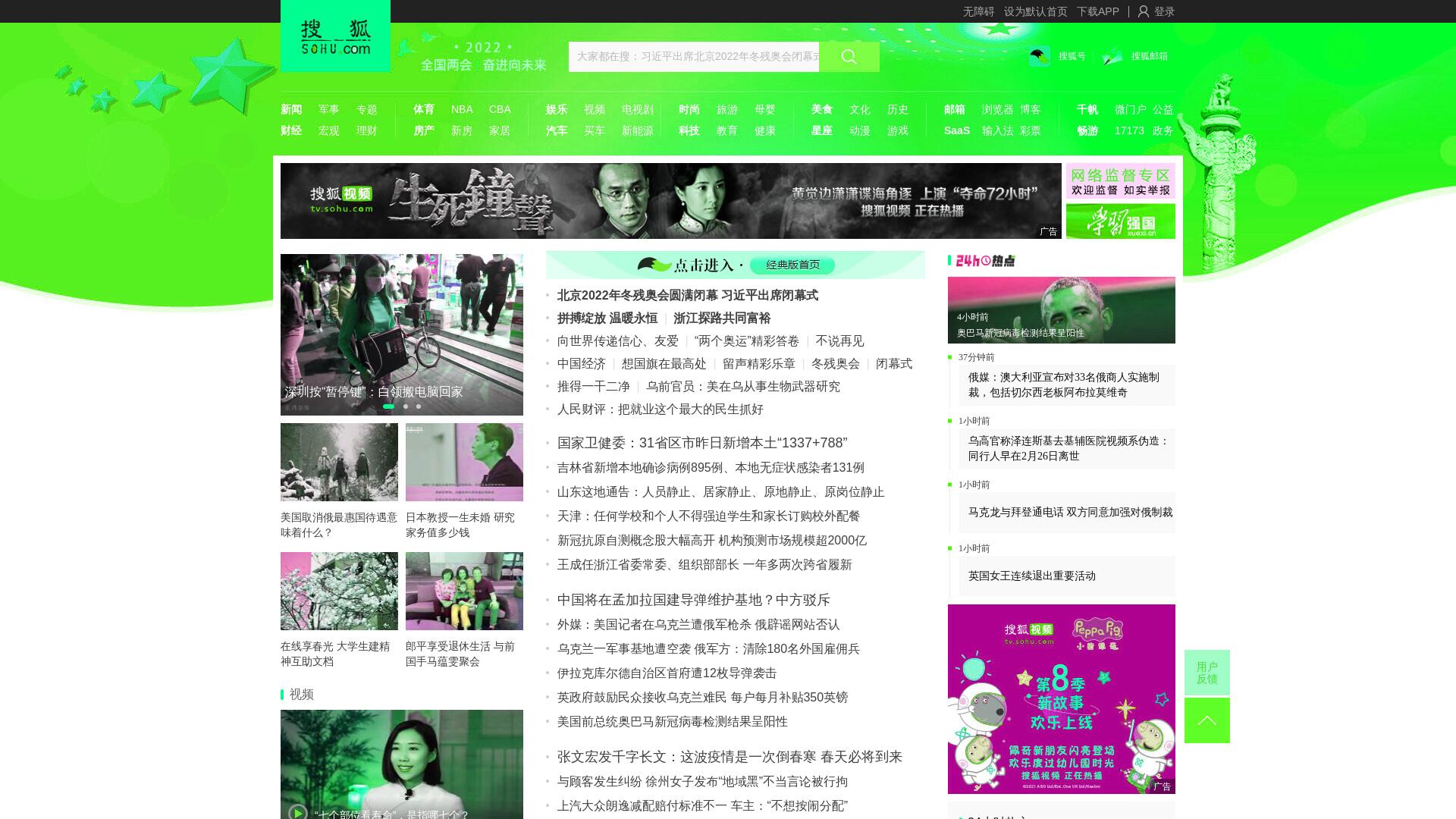Open the 深圳按"暂停键" slideshow image
Image resolution: width=1456 pixels, height=819 pixels.
(x=402, y=334)
